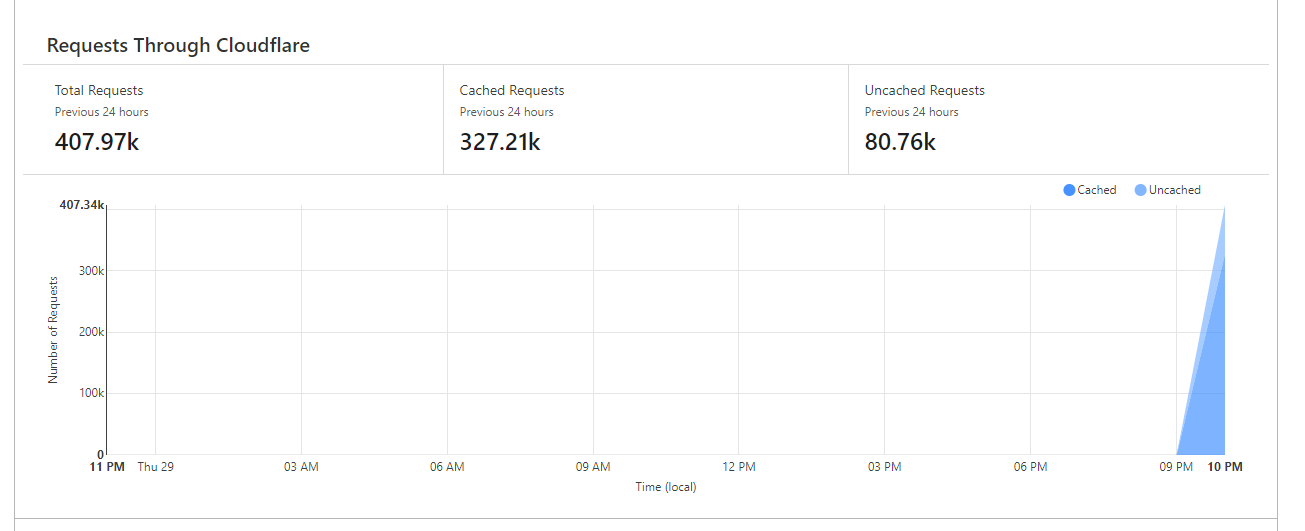
Task: Click the Requests Through Cloudflare heading
Action: [x=178, y=45]
